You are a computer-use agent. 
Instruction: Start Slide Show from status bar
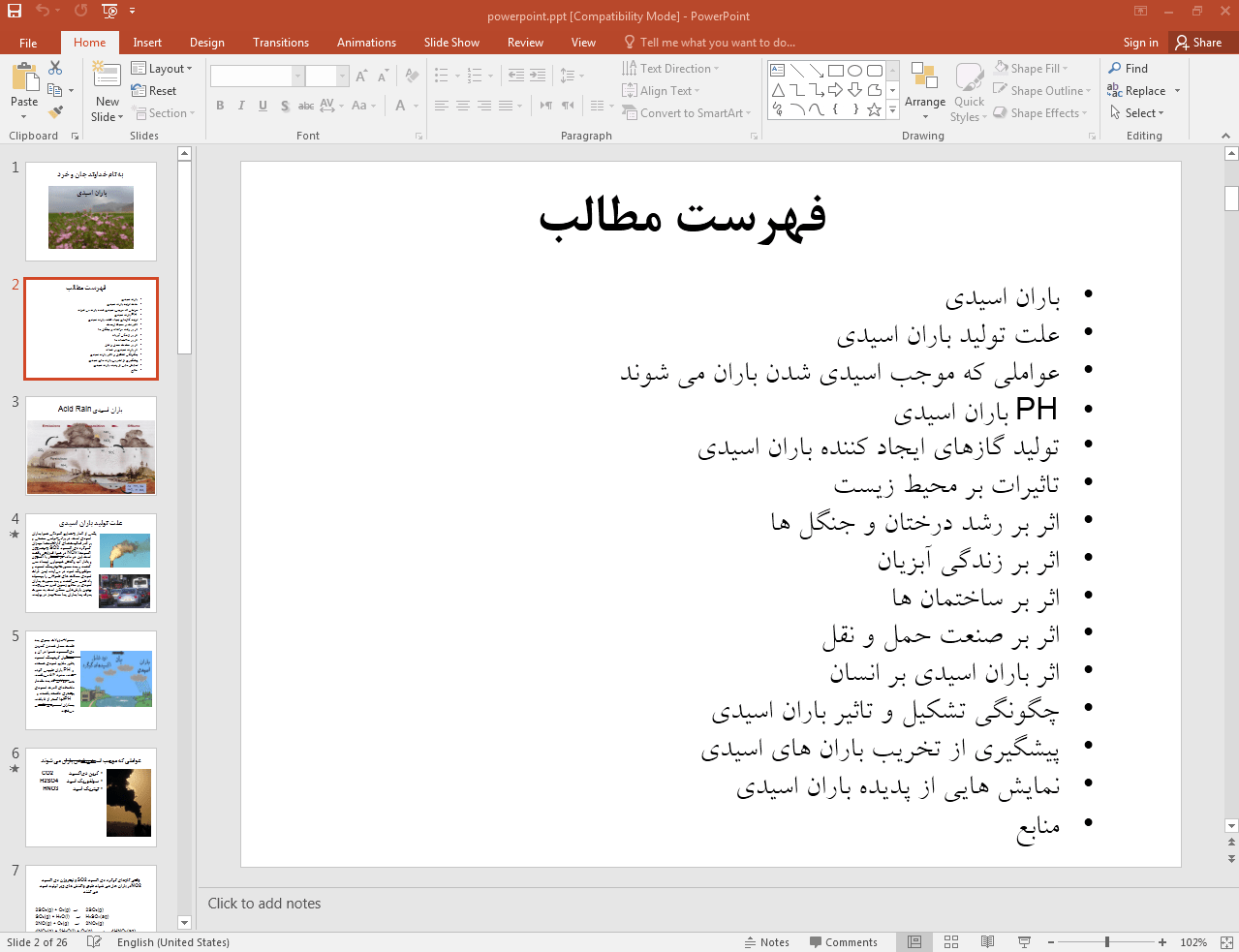(1024, 942)
